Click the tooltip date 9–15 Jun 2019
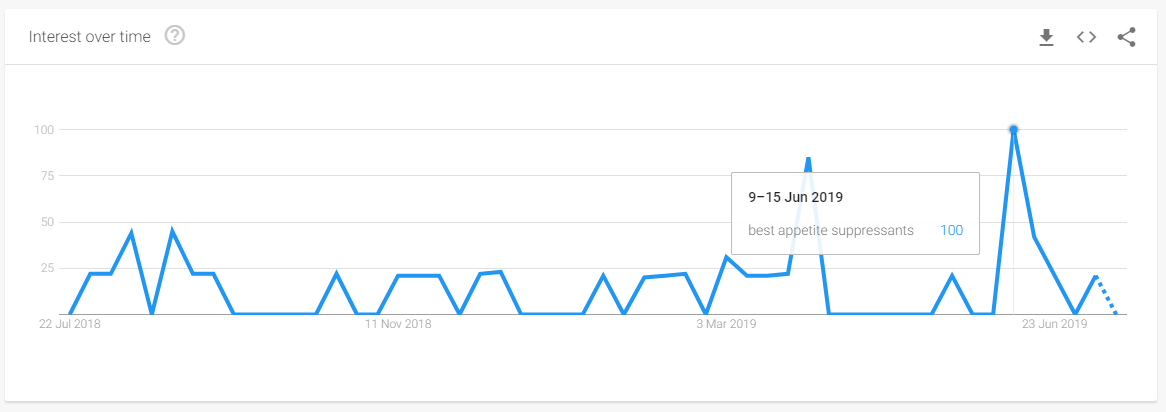Viewport: 1166px width, 412px height. [x=795, y=198]
